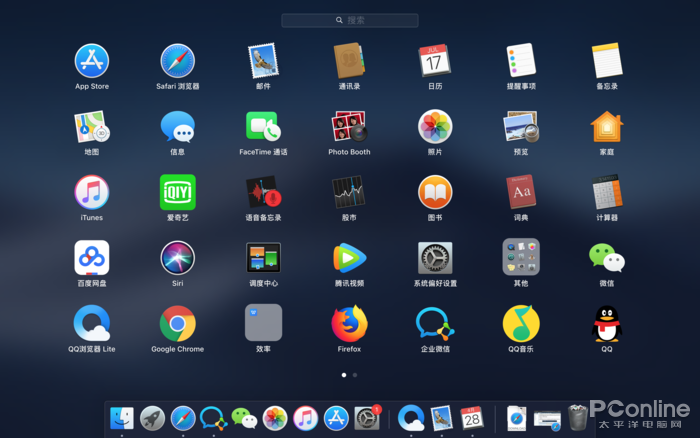
Task: Open the QQ penguin app
Action: coord(607,323)
